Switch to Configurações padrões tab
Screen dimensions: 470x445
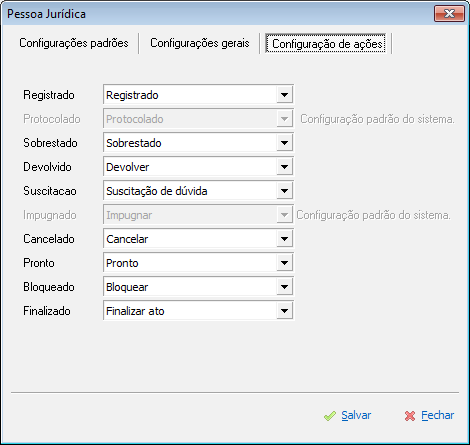[74, 43]
